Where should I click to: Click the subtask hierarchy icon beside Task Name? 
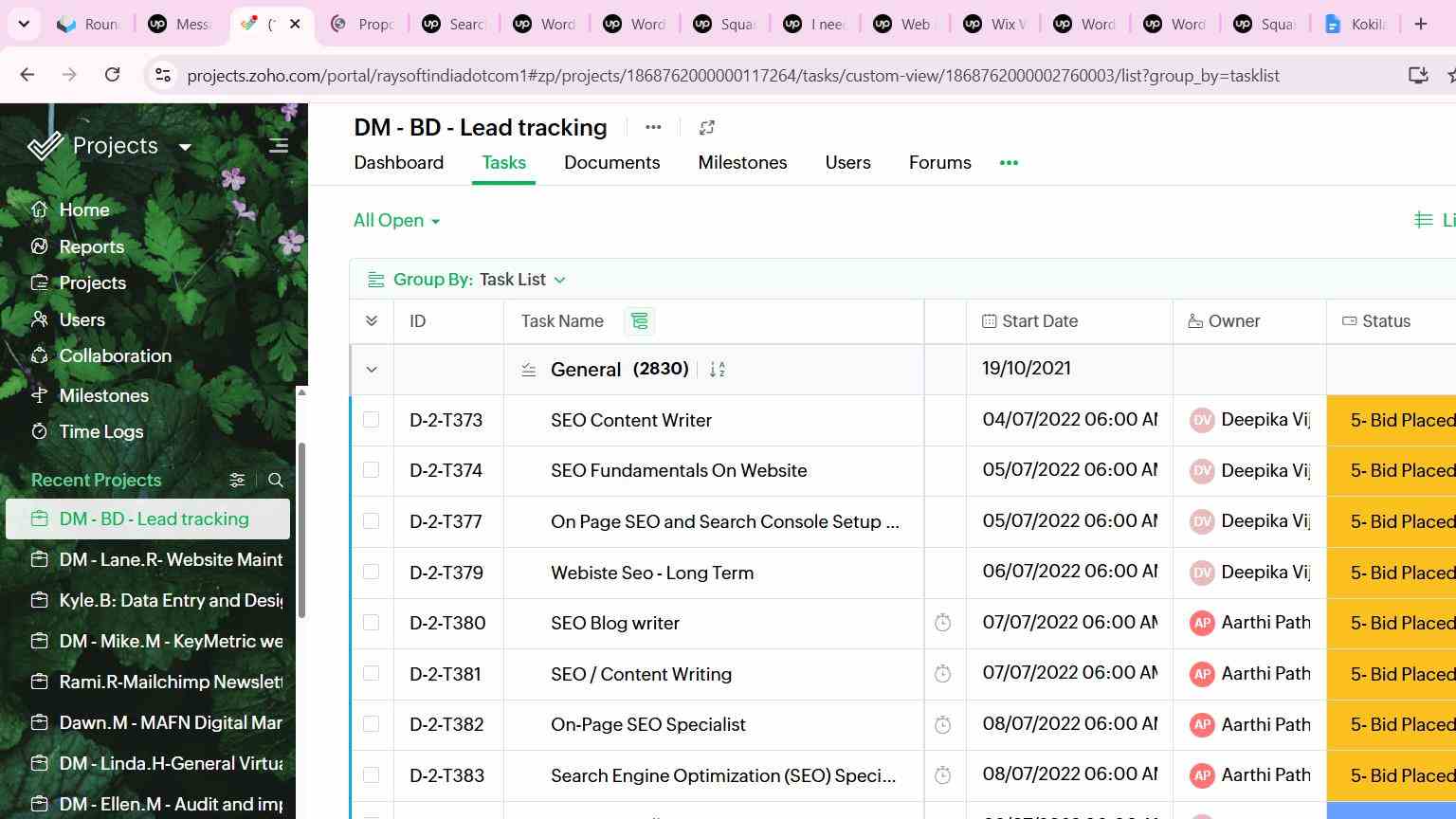coord(640,321)
